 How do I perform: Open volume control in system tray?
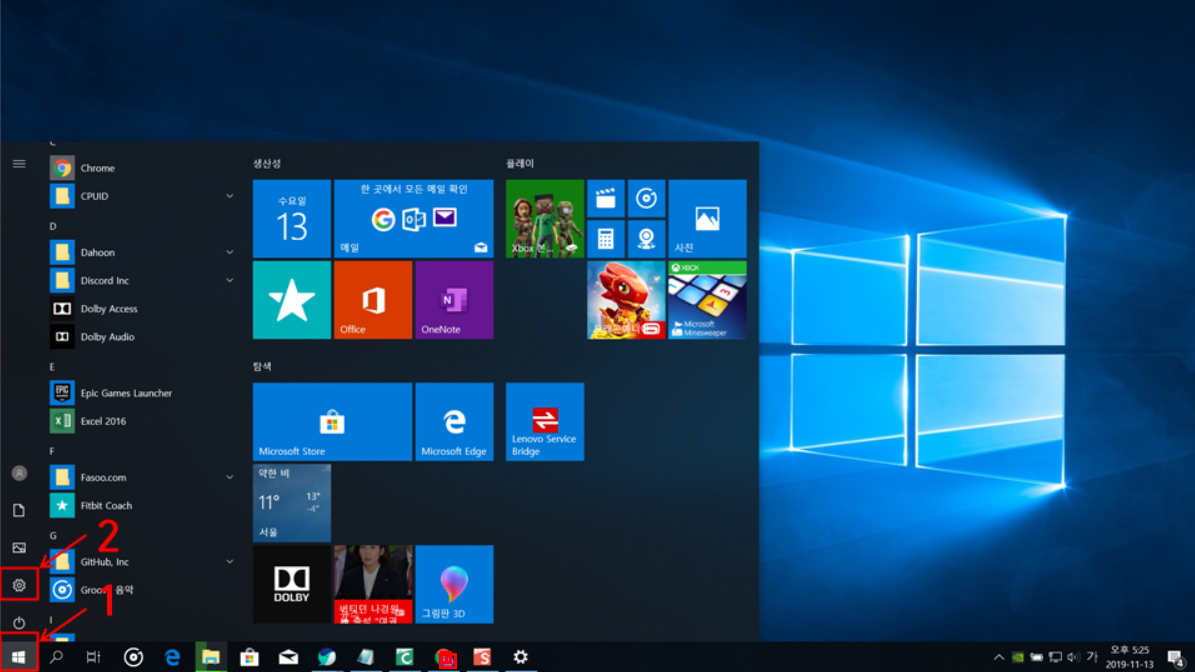click(1073, 657)
